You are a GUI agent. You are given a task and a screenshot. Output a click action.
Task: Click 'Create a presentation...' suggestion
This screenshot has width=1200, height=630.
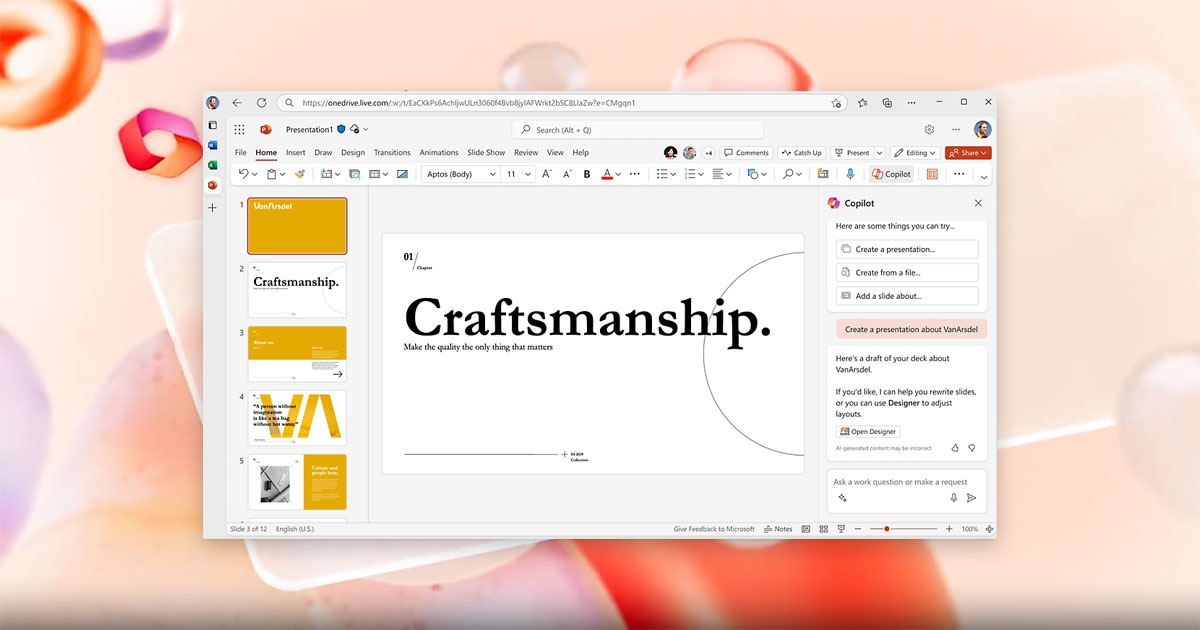coord(907,249)
